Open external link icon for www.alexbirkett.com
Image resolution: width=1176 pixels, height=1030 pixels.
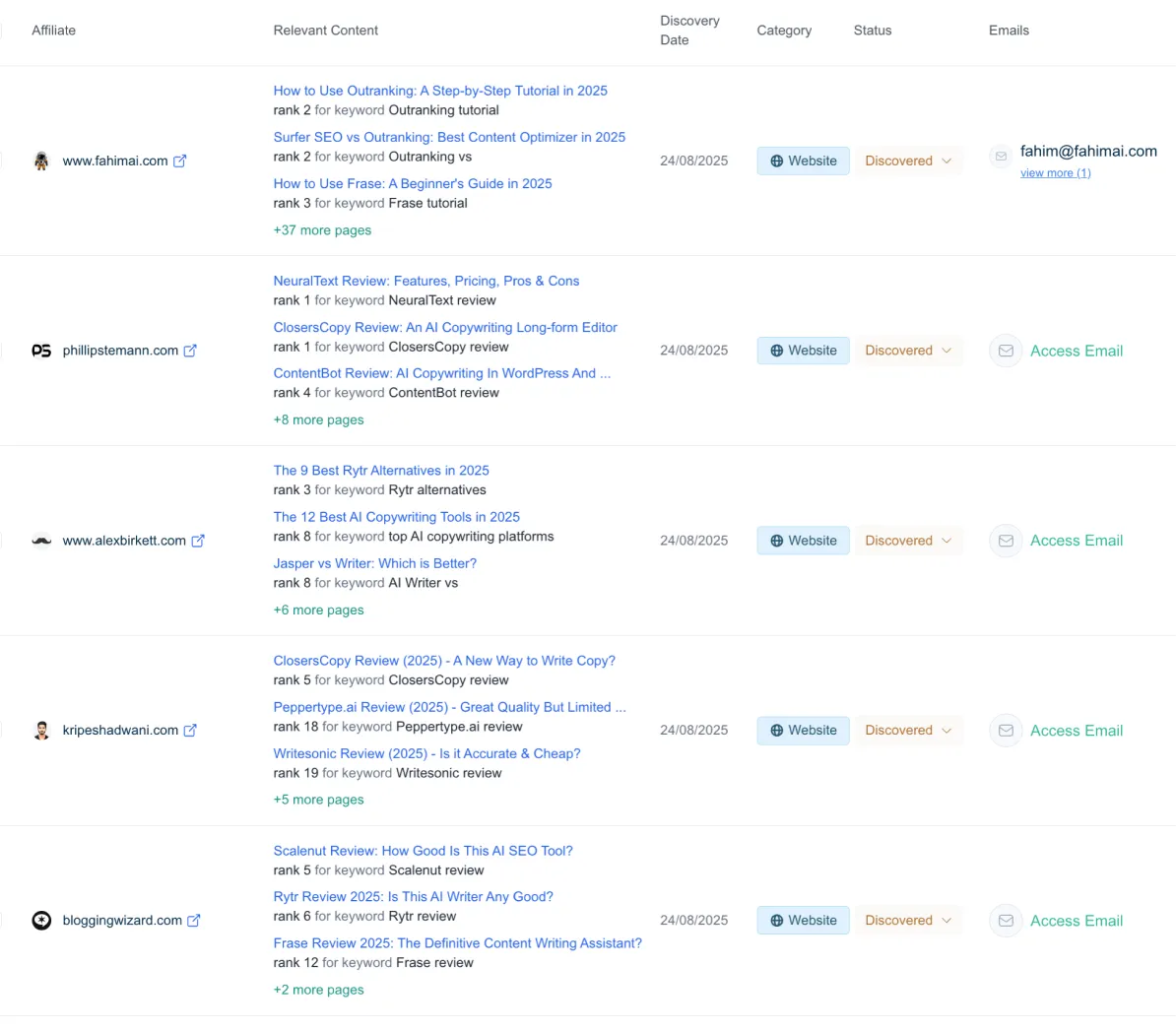pyautogui.click(x=198, y=541)
